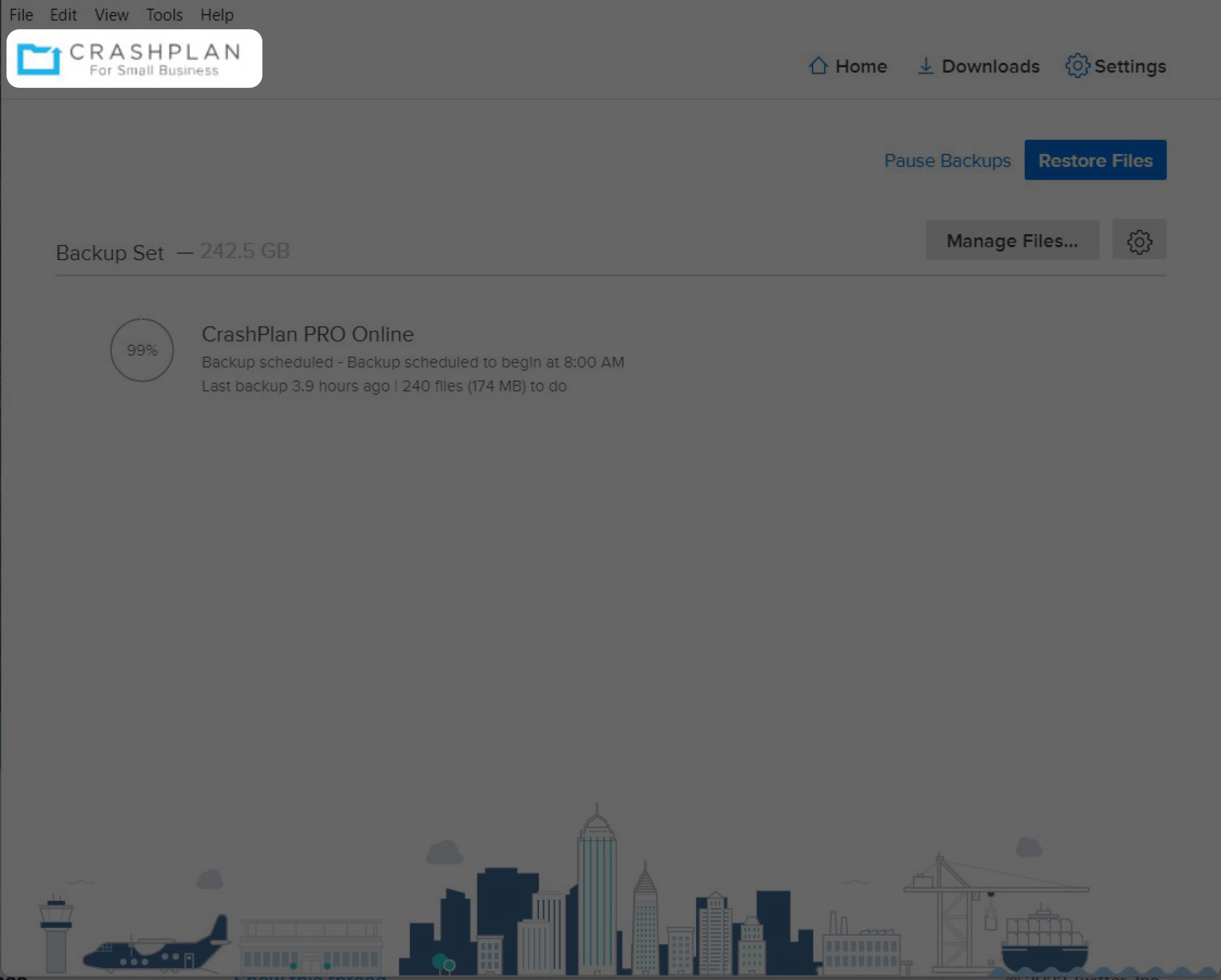Open the View menu
Screen dimensions: 1221x980
[111, 15]
